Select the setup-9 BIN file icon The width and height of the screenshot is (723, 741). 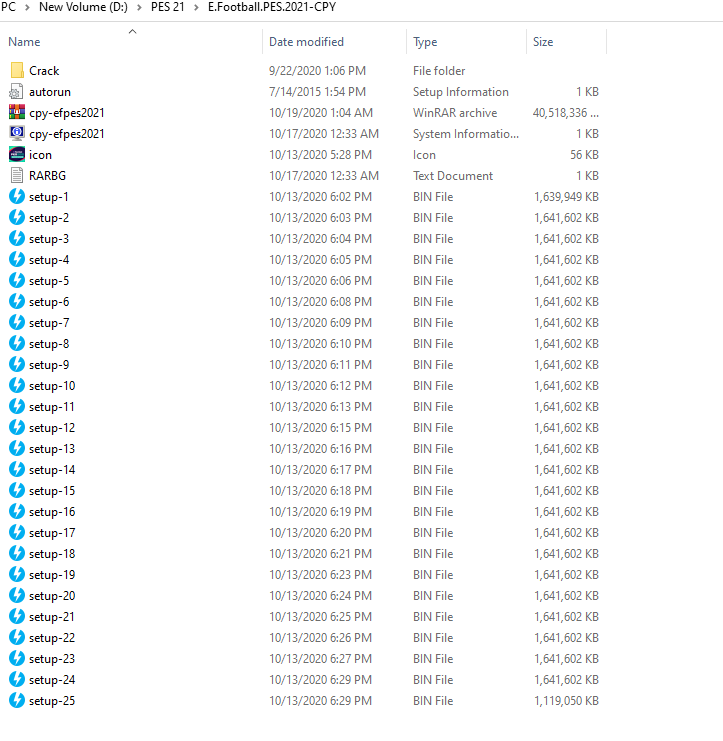click(17, 364)
